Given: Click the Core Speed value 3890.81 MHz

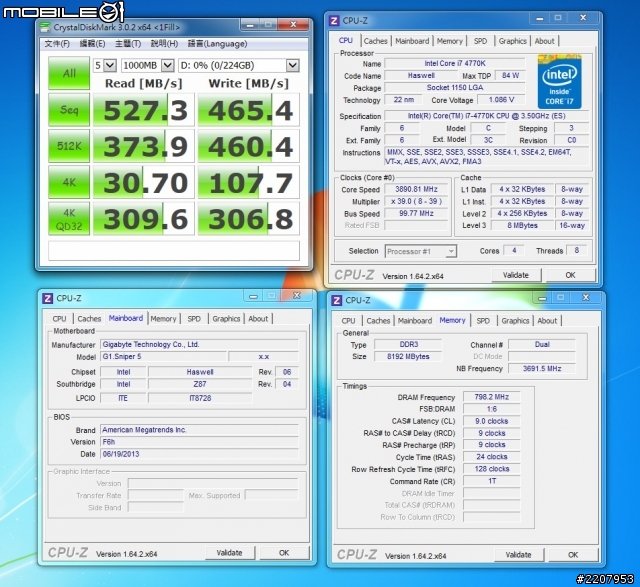Looking at the screenshot, I should pyautogui.click(x=416, y=189).
